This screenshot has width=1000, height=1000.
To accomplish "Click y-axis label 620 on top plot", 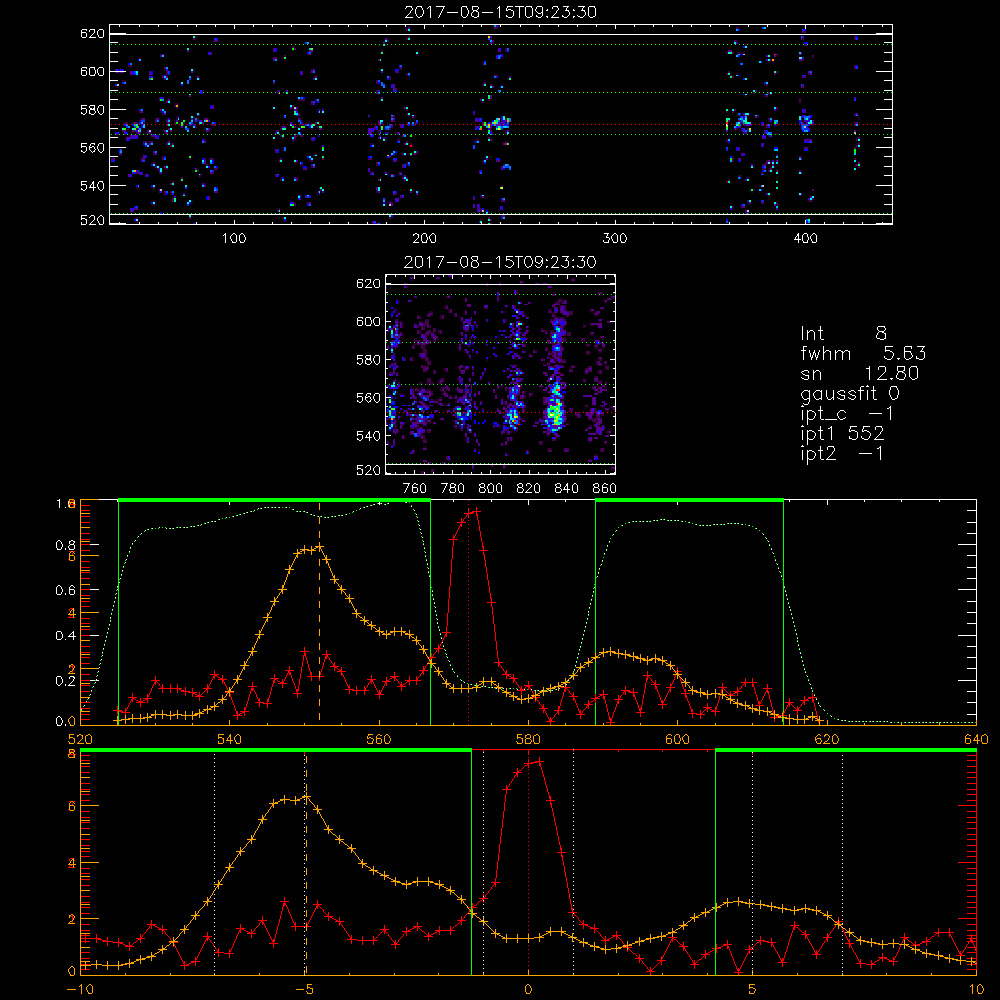I will (x=92, y=33).
